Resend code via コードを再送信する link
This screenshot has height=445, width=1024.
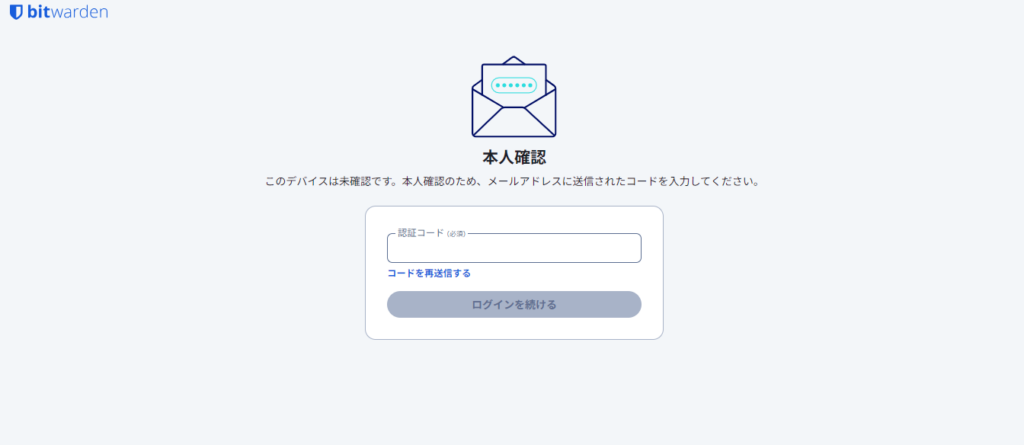pos(429,273)
